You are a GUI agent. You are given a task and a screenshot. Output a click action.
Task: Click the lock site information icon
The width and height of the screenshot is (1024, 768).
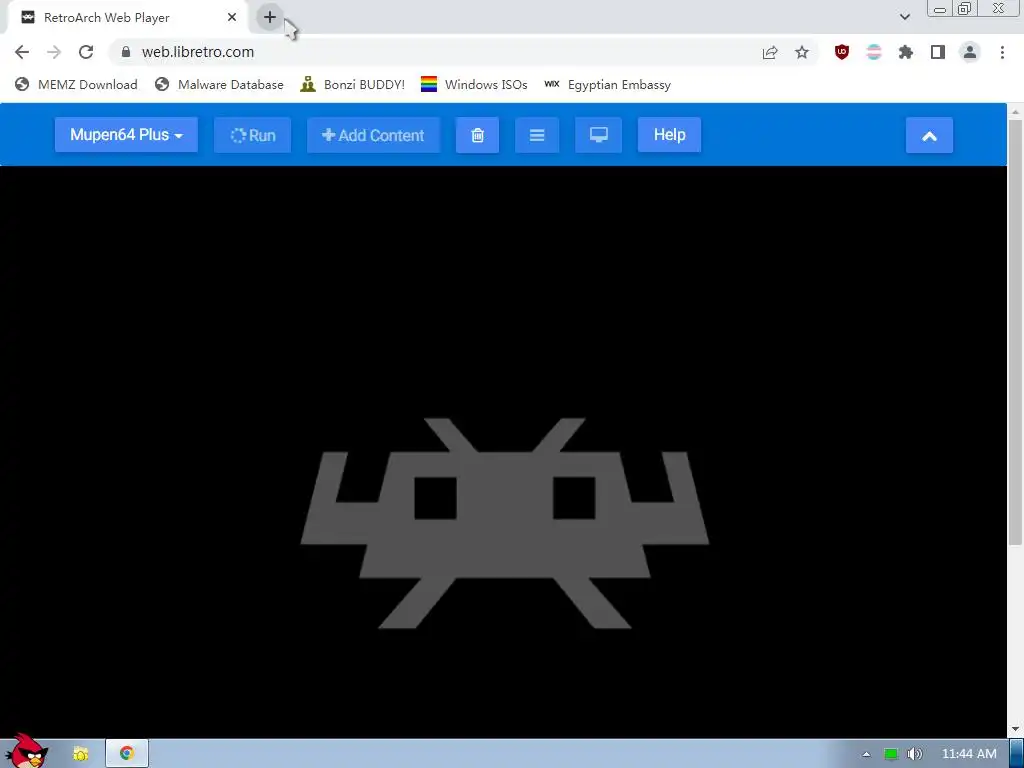[126, 52]
